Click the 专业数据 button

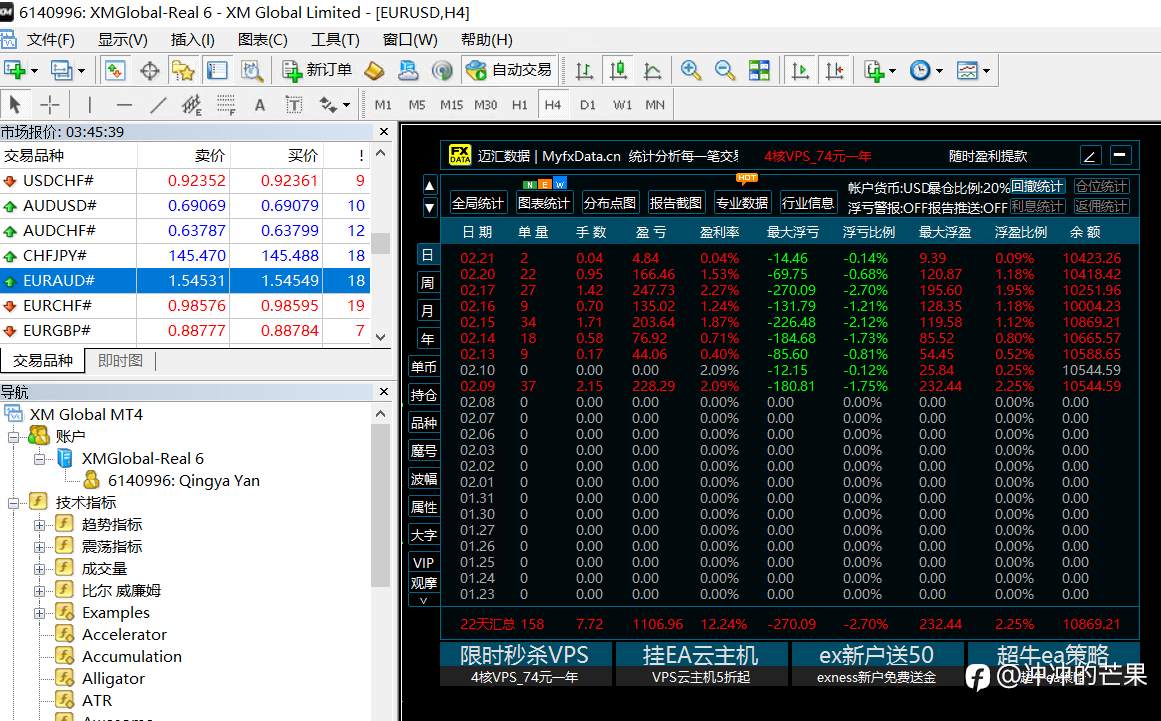(x=742, y=203)
